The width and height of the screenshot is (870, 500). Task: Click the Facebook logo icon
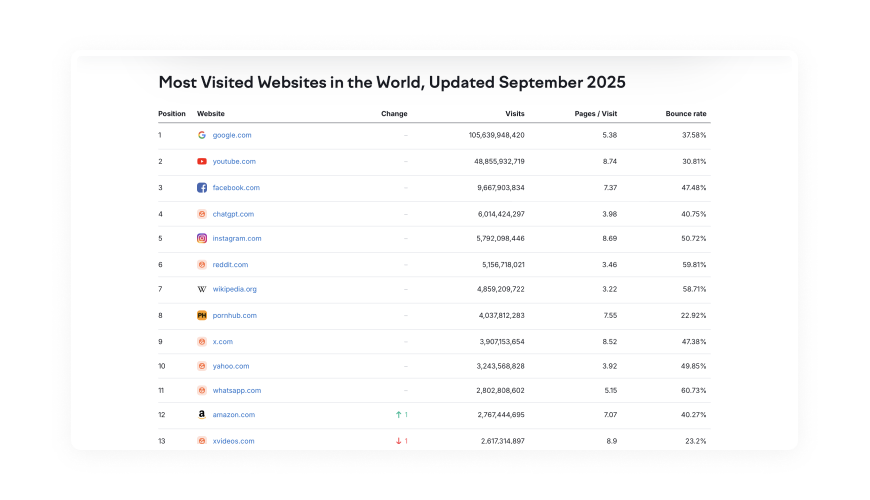(202, 188)
